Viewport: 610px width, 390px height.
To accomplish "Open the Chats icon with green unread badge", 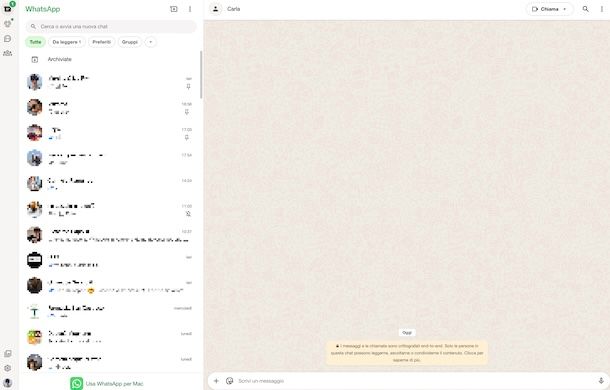I will click(x=7, y=9).
